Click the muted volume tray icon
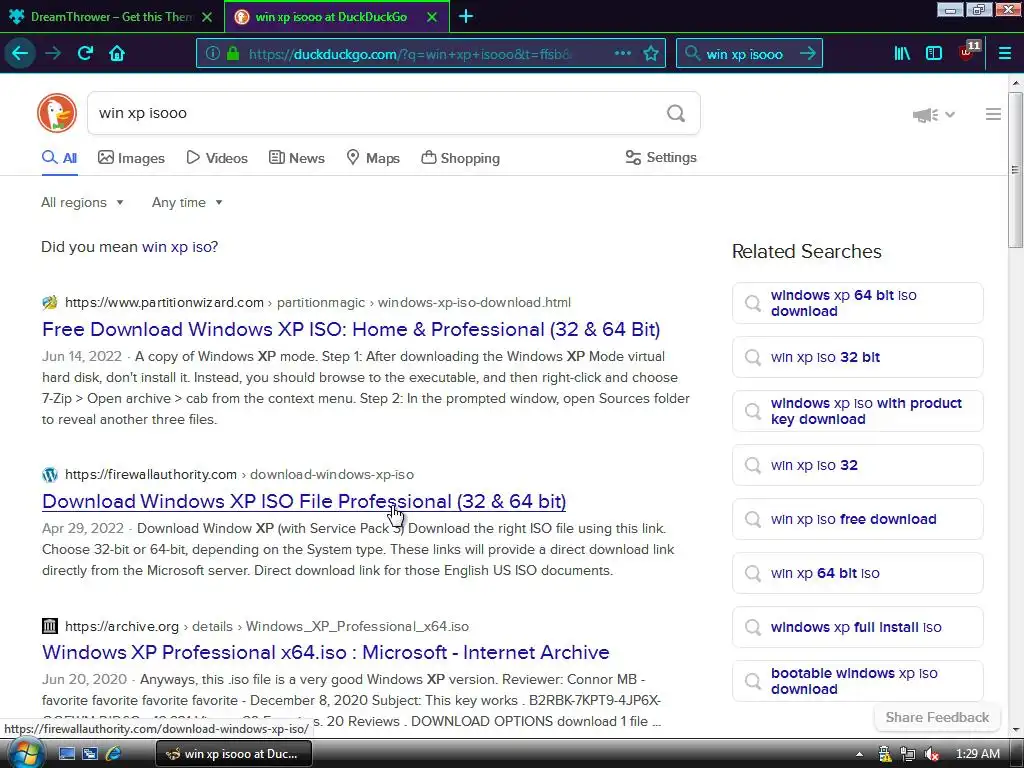The width and height of the screenshot is (1024, 768). (932, 754)
